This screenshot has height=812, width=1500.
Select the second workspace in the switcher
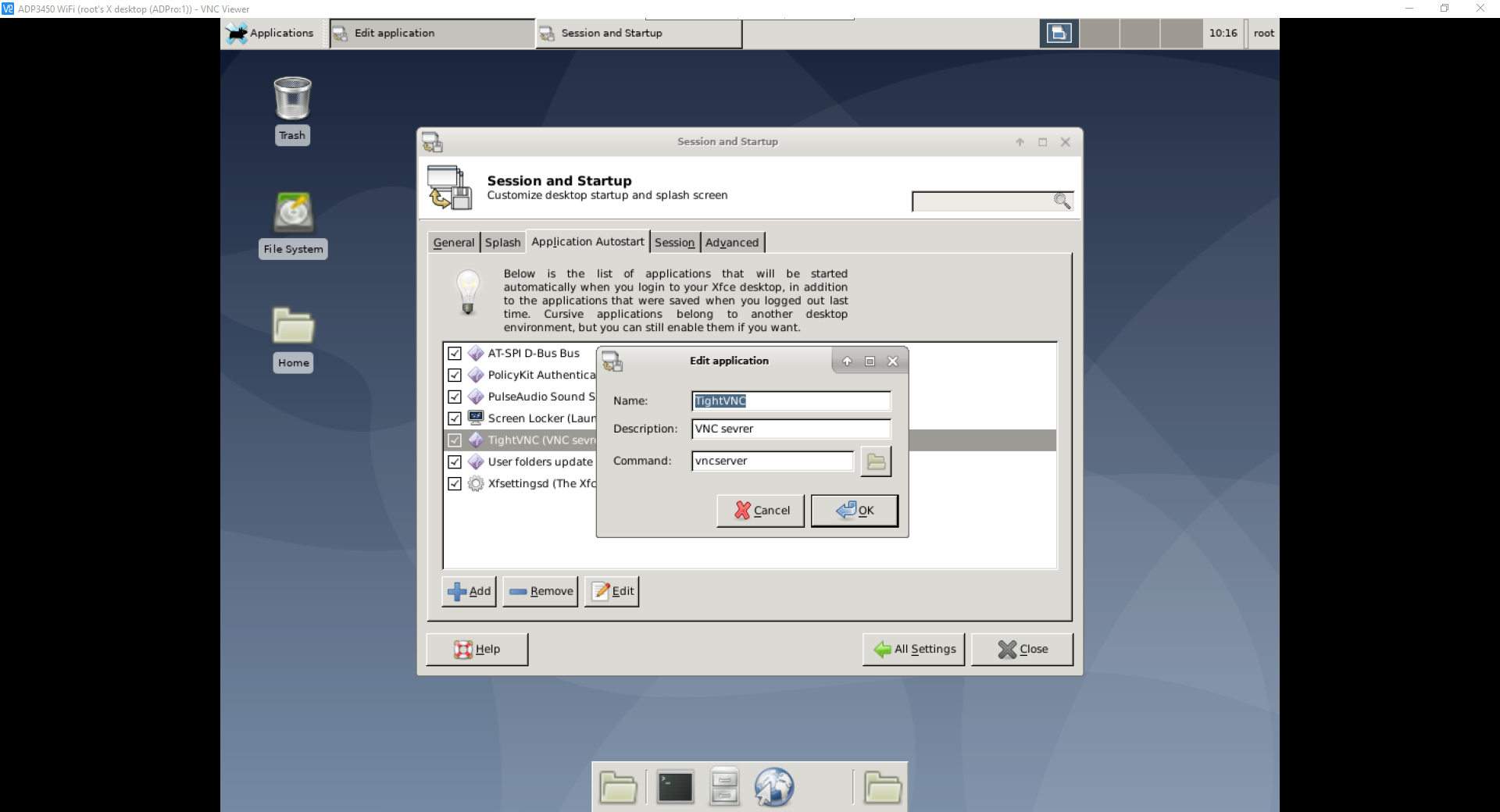click(x=1099, y=34)
